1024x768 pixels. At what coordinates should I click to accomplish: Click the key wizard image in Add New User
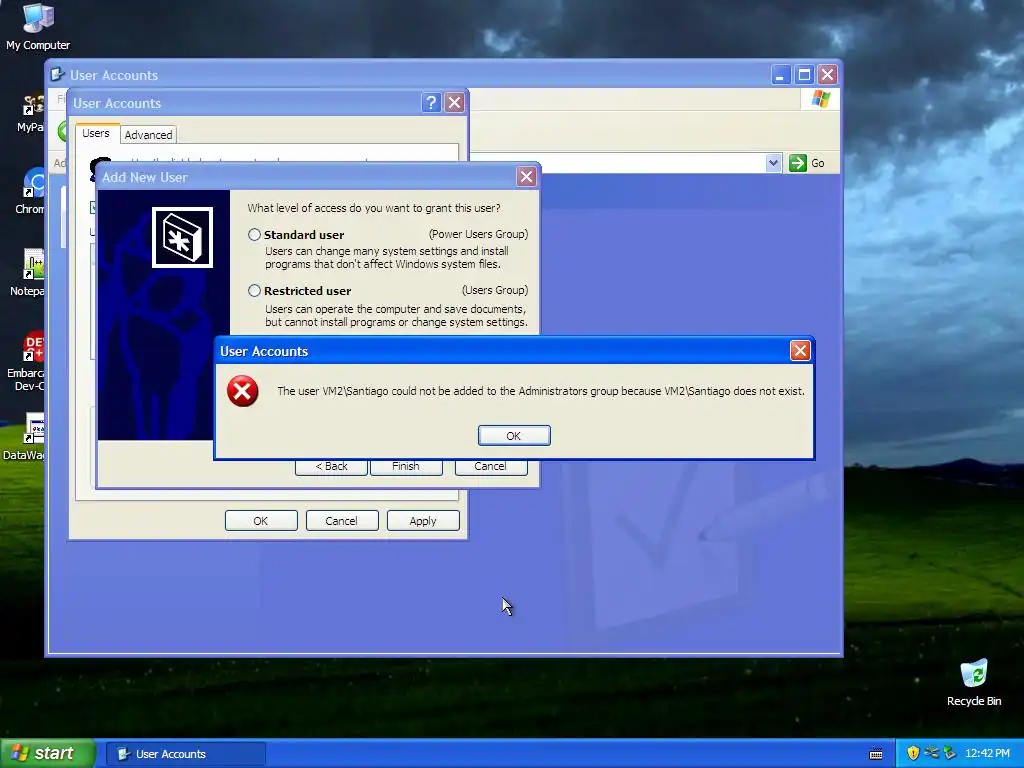coord(182,238)
